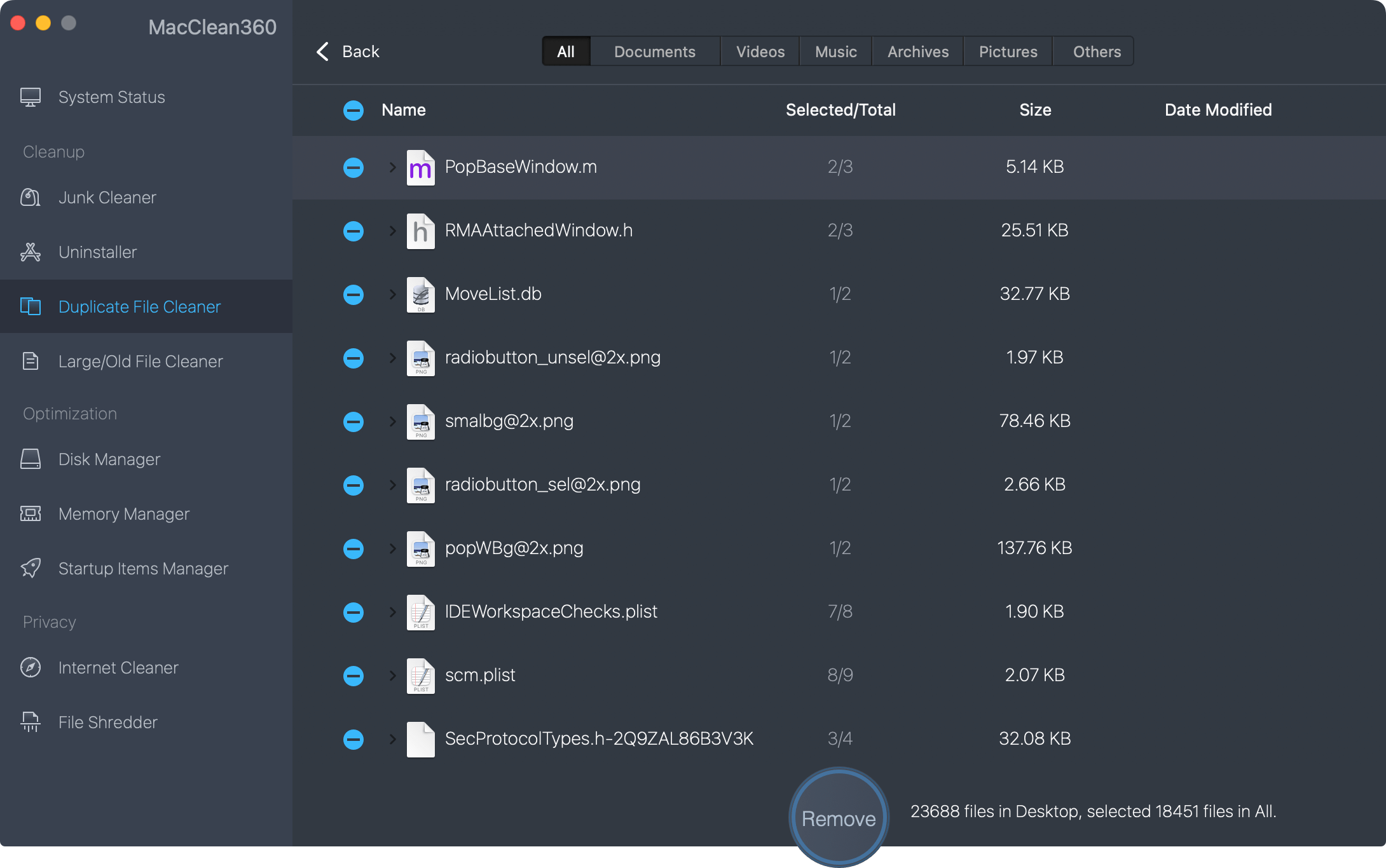Open the Internet Cleaner tool

pyautogui.click(x=118, y=667)
